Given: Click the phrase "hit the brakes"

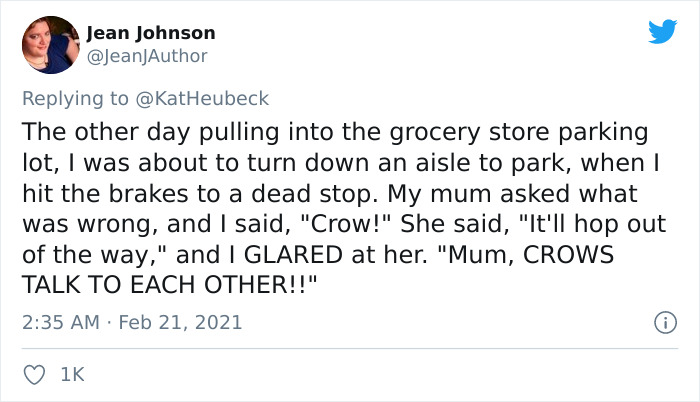Looking at the screenshot, I should (x=105, y=194).
